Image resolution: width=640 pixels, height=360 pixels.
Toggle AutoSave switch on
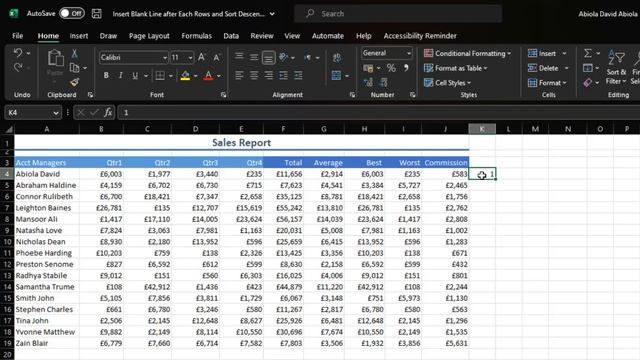pos(72,13)
